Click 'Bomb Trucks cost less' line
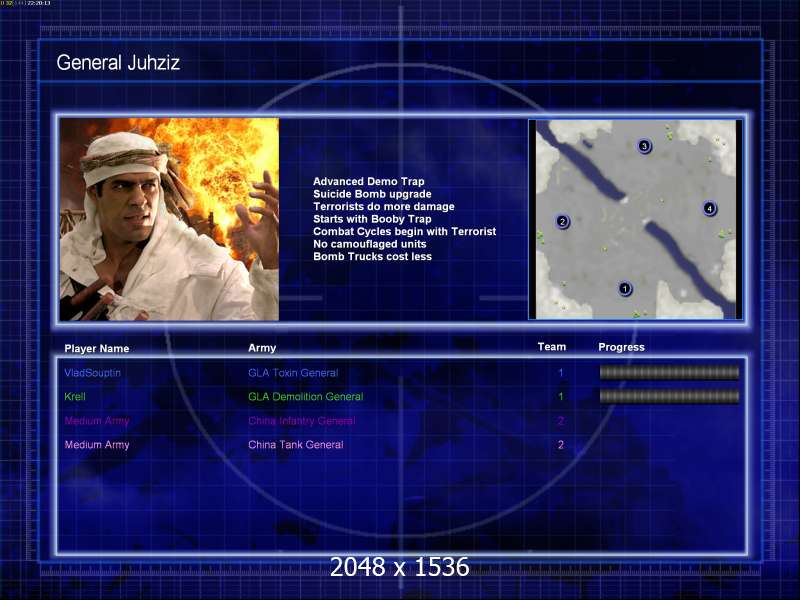This screenshot has height=600, width=800. [x=372, y=257]
